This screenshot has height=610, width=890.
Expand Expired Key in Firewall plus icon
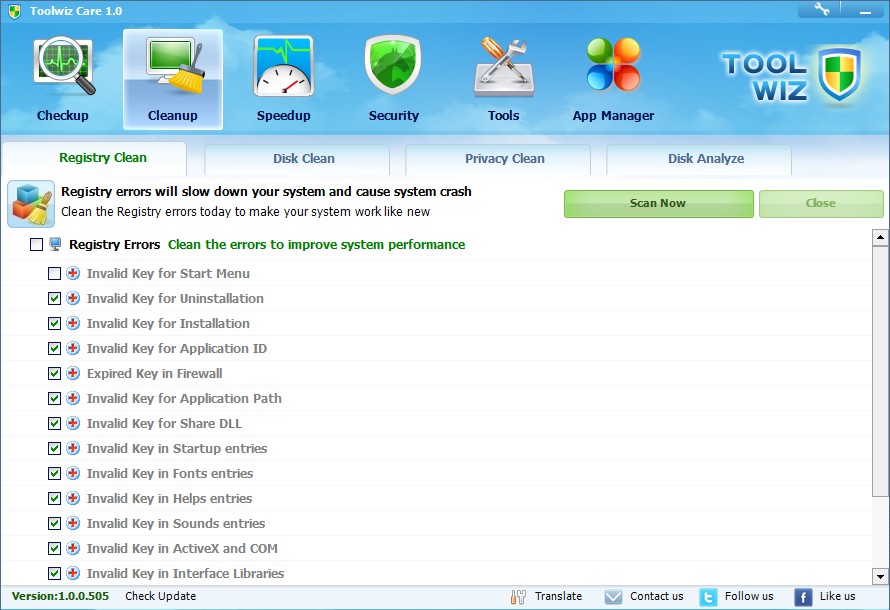coord(73,373)
